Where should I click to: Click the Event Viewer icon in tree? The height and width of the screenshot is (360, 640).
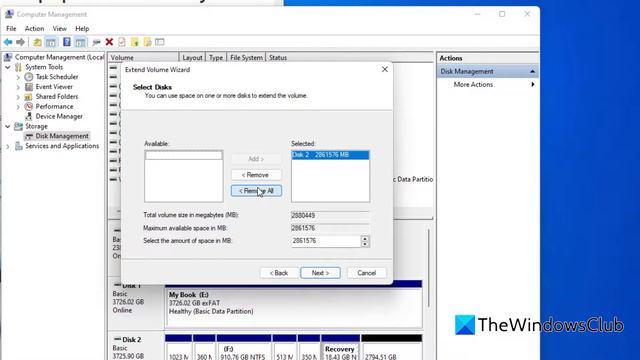[29, 87]
